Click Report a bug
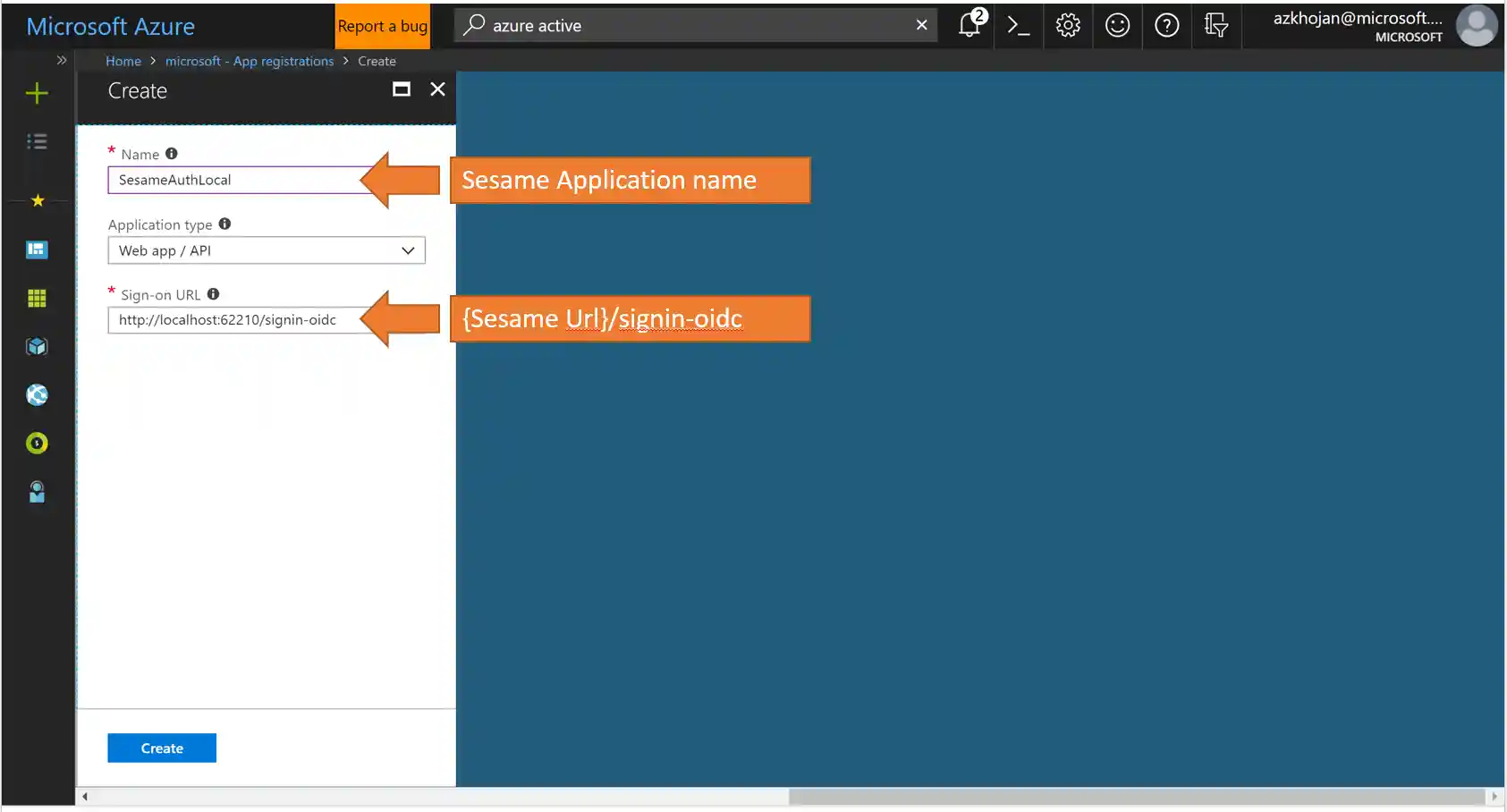Viewport: 1507px width, 812px height. [382, 25]
